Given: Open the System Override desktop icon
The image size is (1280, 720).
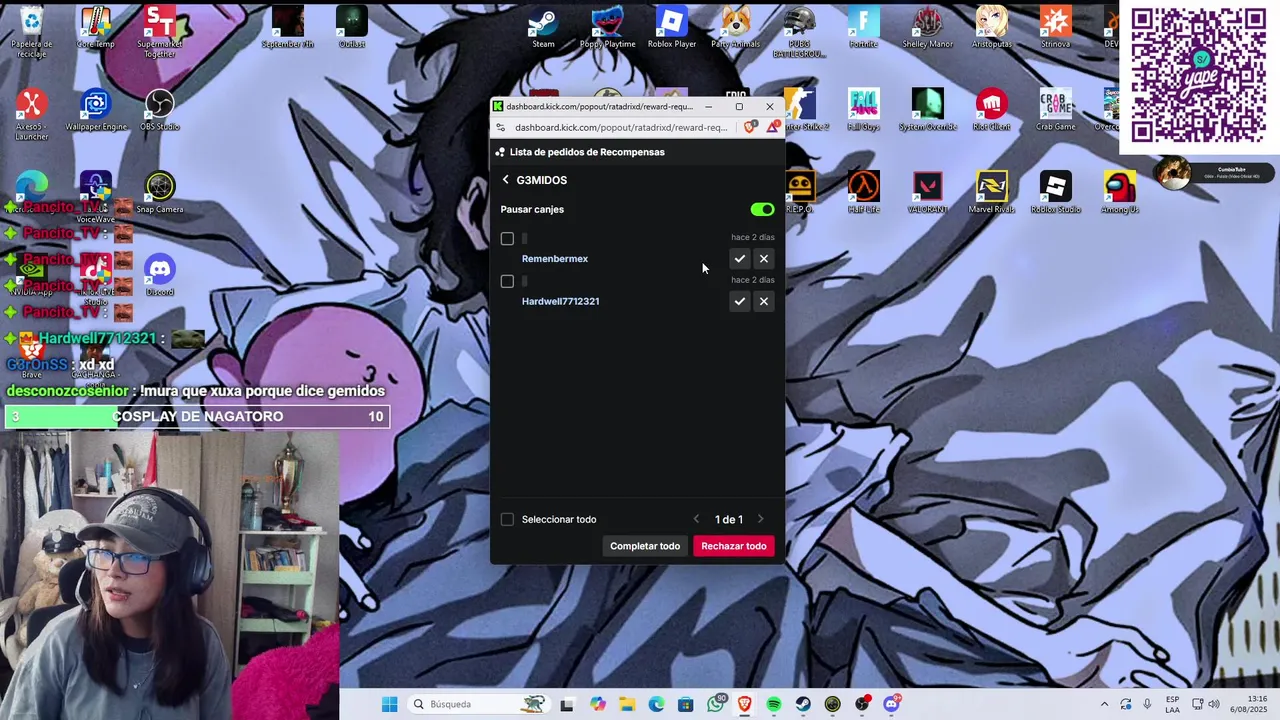Looking at the screenshot, I should (927, 110).
